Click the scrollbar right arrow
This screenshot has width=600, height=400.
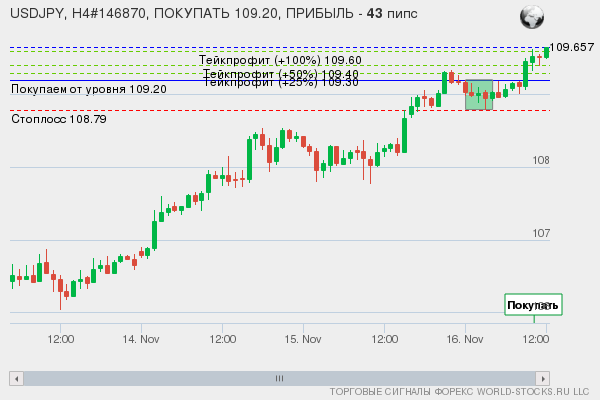pos(543,378)
